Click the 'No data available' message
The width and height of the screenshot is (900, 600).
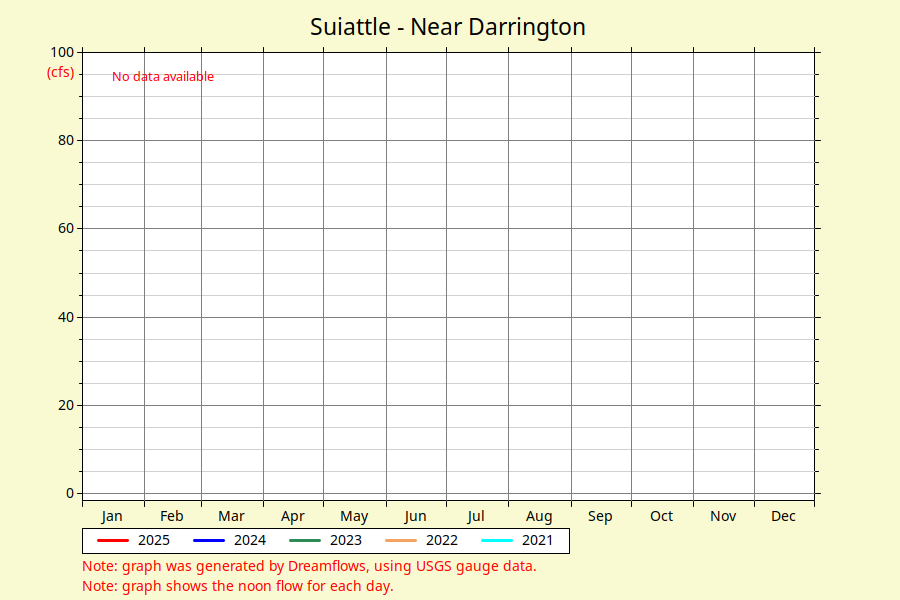(162, 76)
